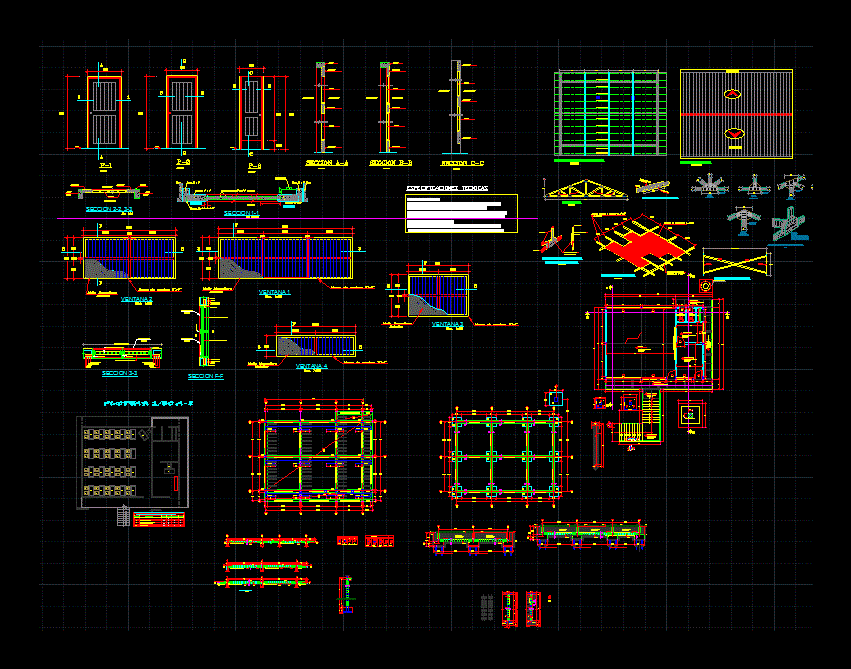Select the Especificaciones Tecnicas text box
Image resolution: width=851 pixels, height=669 pixels.
point(460,213)
